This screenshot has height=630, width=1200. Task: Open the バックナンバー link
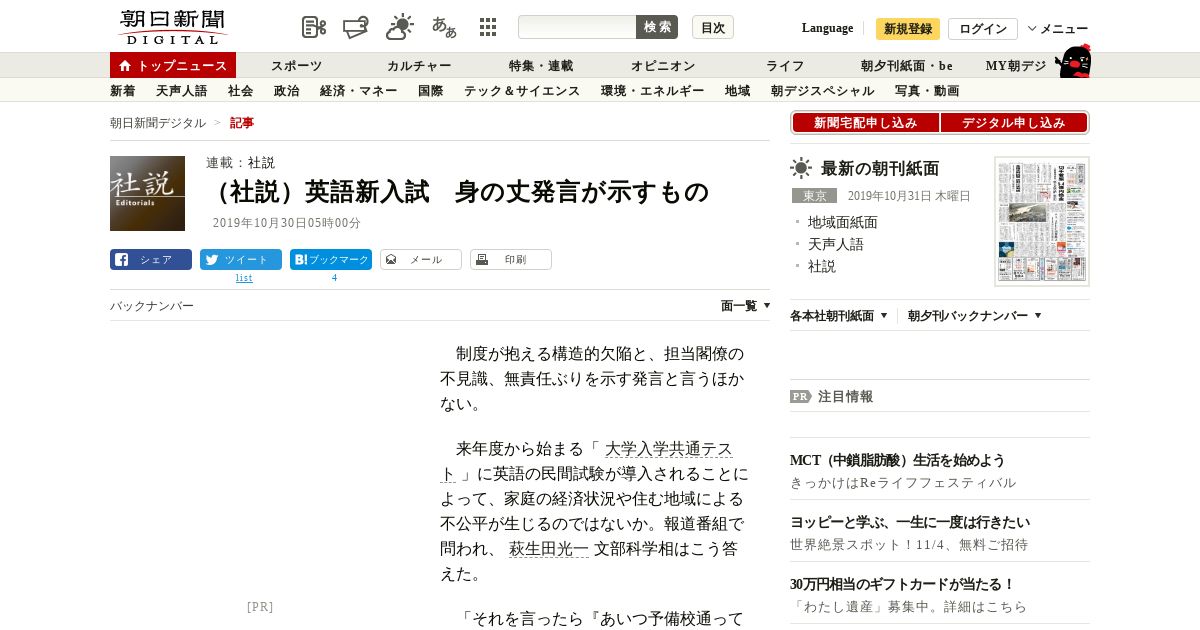tap(152, 306)
